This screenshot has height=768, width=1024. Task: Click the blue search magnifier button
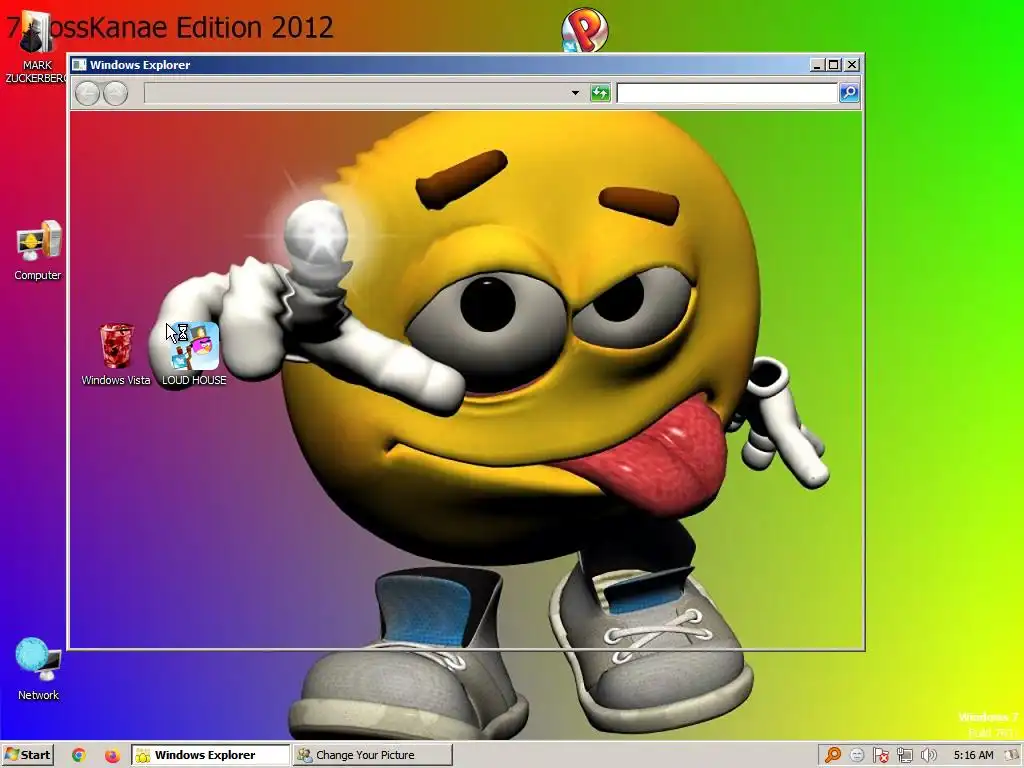tap(849, 93)
